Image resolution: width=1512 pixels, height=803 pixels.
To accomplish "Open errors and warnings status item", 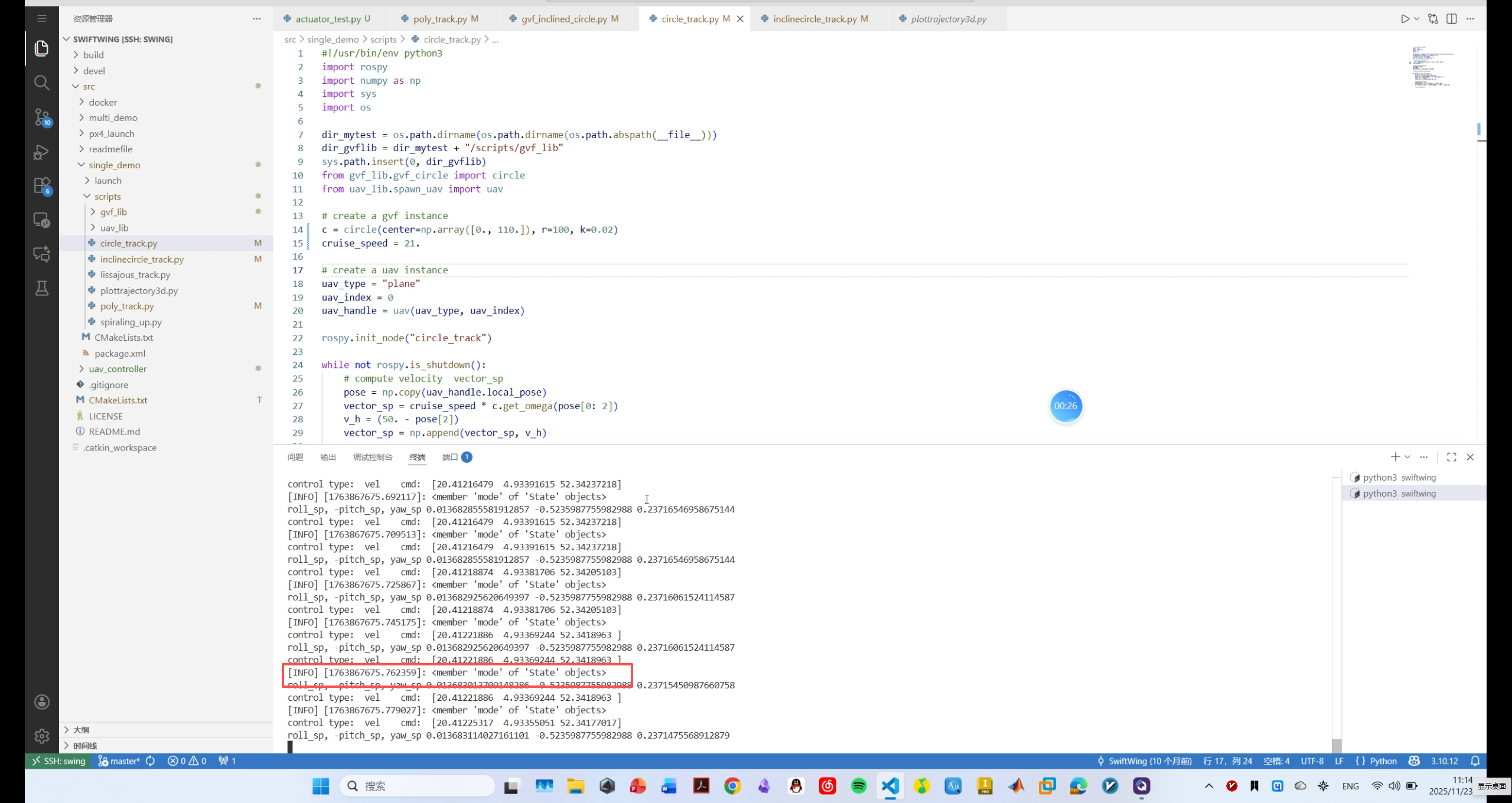I will [187, 761].
